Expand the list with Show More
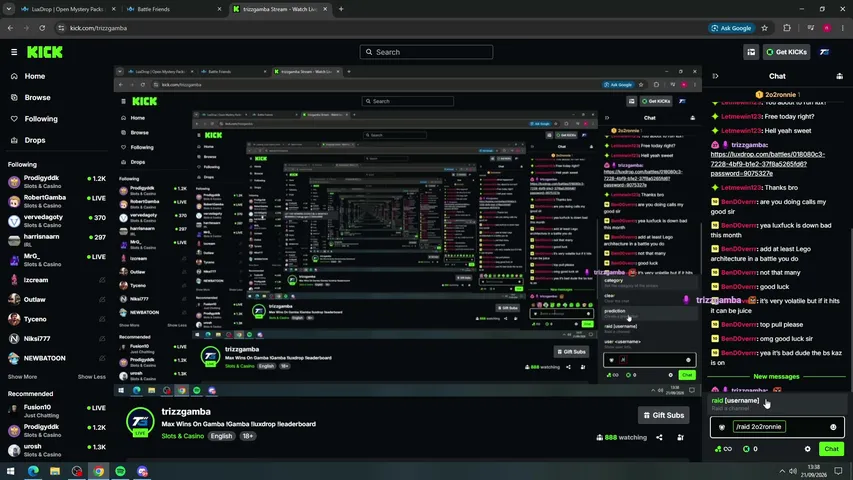This screenshot has height=480, width=853. (x=22, y=377)
